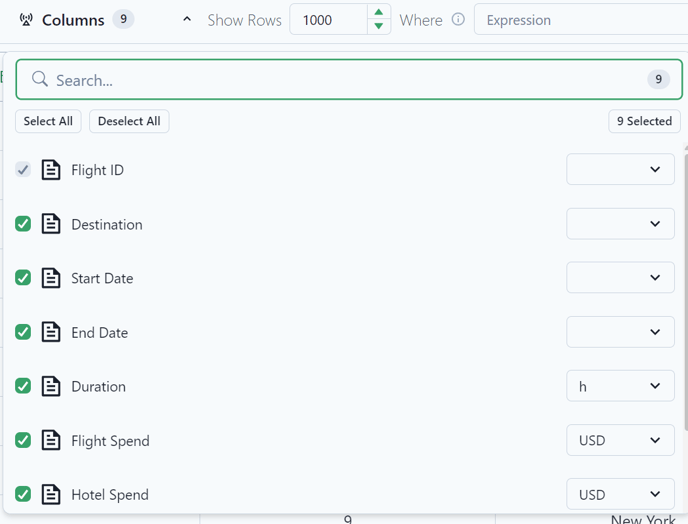Click the Duration document icon
The image size is (688, 524).
coord(51,386)
